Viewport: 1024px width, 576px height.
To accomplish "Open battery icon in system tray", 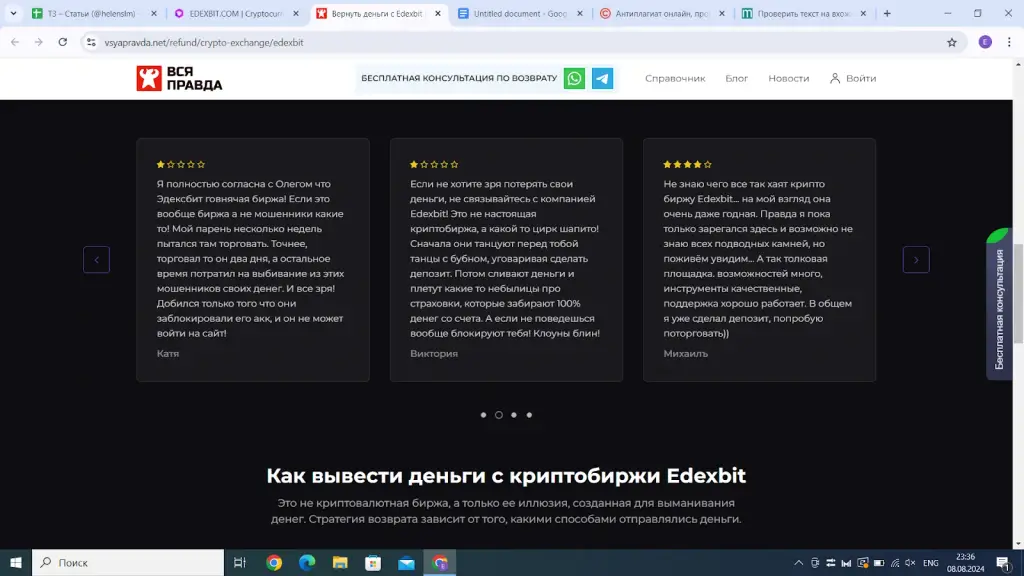I will [878, 563].
